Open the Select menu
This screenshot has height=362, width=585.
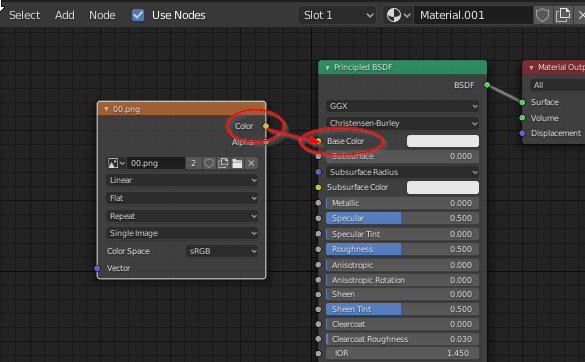click(x=25, y=15)
